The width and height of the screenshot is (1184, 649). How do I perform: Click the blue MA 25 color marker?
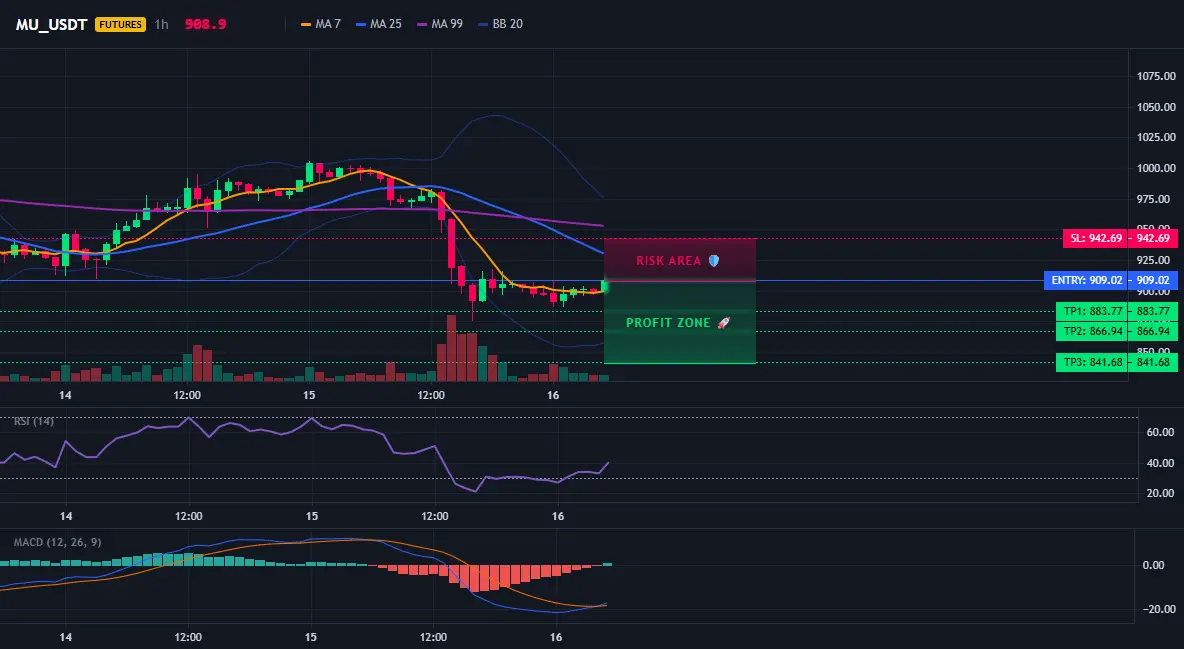pos(361,24)
